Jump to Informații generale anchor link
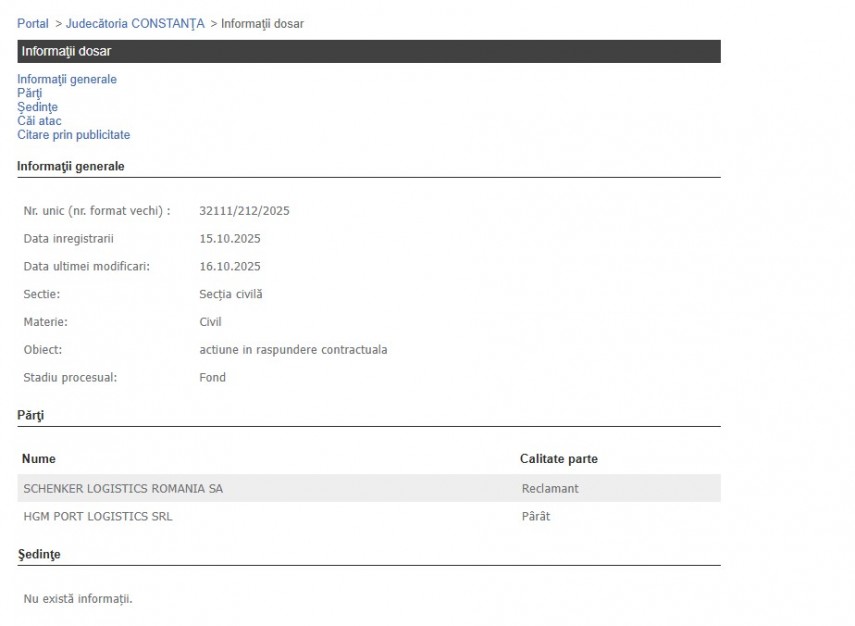Screen dimensions: 855x626 coord(67,79)
